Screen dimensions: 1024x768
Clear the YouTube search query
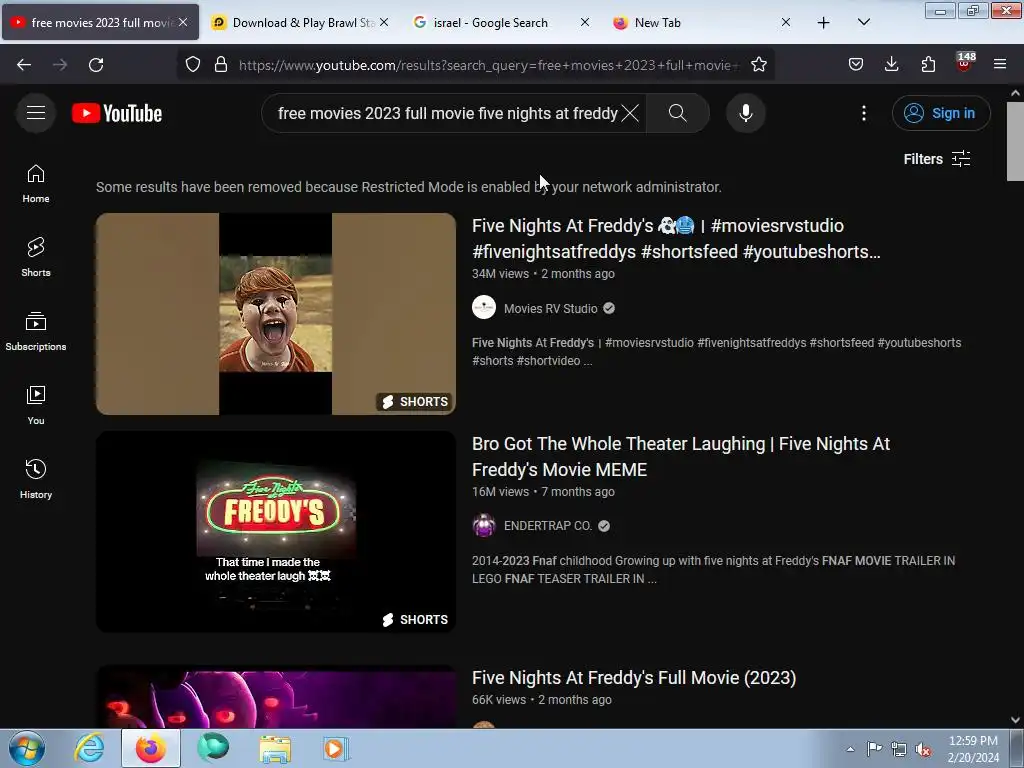point(630,113)
